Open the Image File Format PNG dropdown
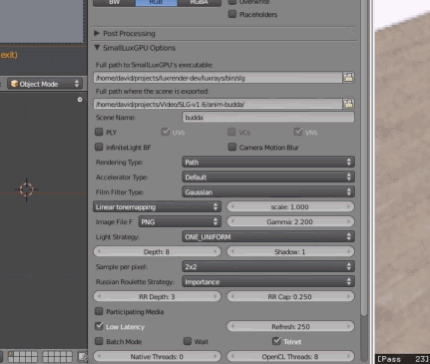This screenshot has width=430, height=364. 179,222
